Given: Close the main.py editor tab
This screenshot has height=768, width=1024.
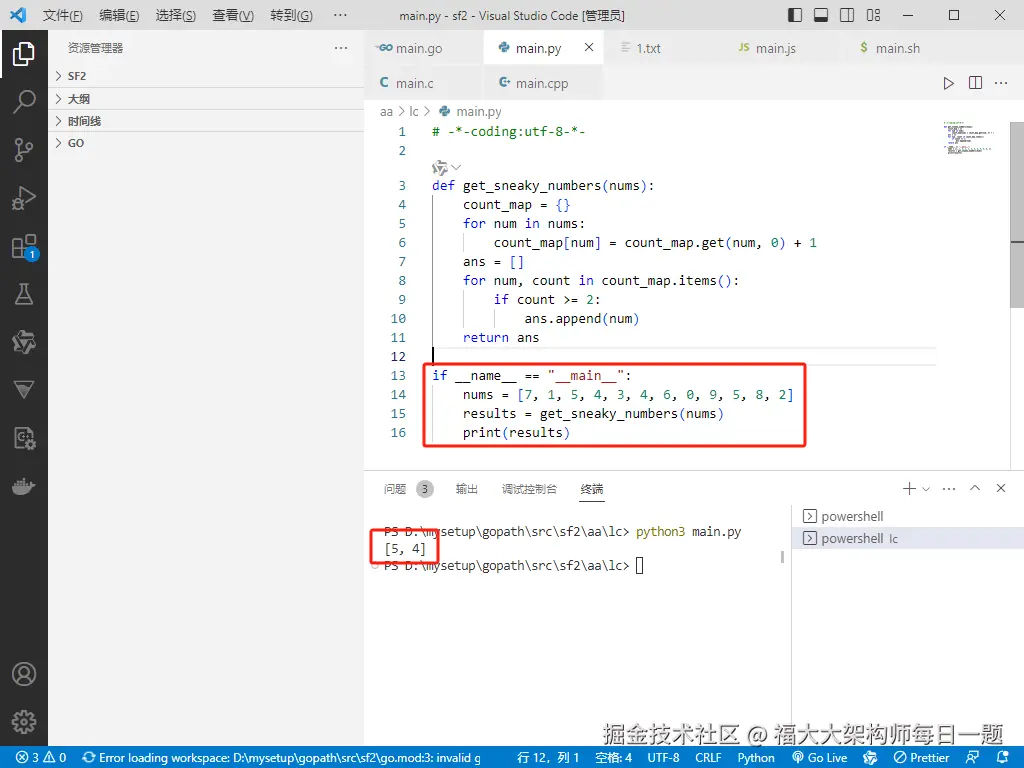Looking at the screenshot, I should pyautogui.click(x=588, y=47).
